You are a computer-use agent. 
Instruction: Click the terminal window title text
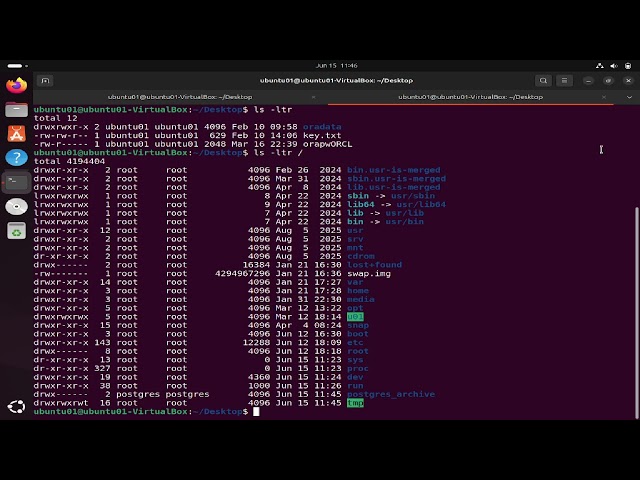coord(337,81)
